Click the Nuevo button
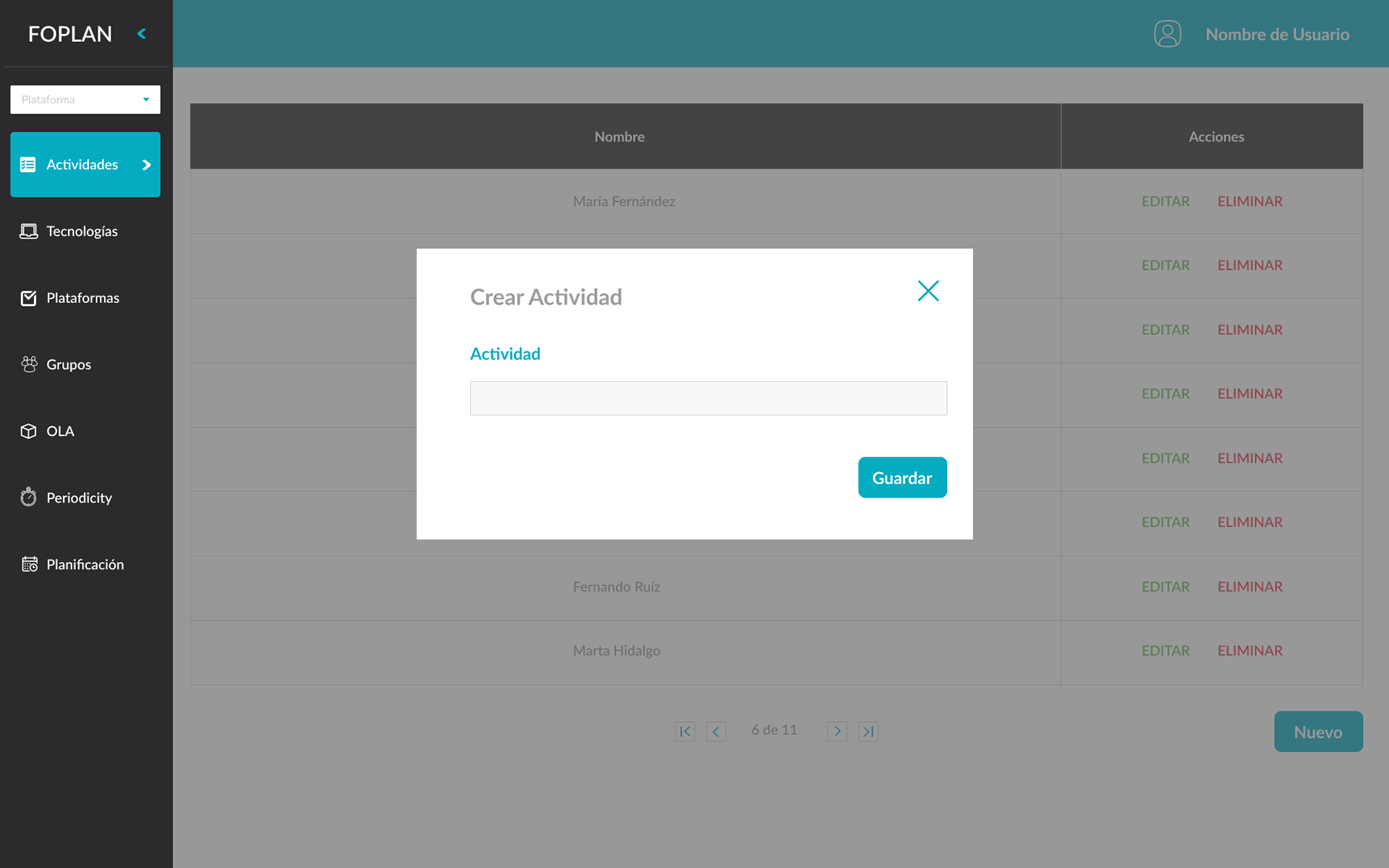This screenshot has width=1389, height=868. (1318, 732)
